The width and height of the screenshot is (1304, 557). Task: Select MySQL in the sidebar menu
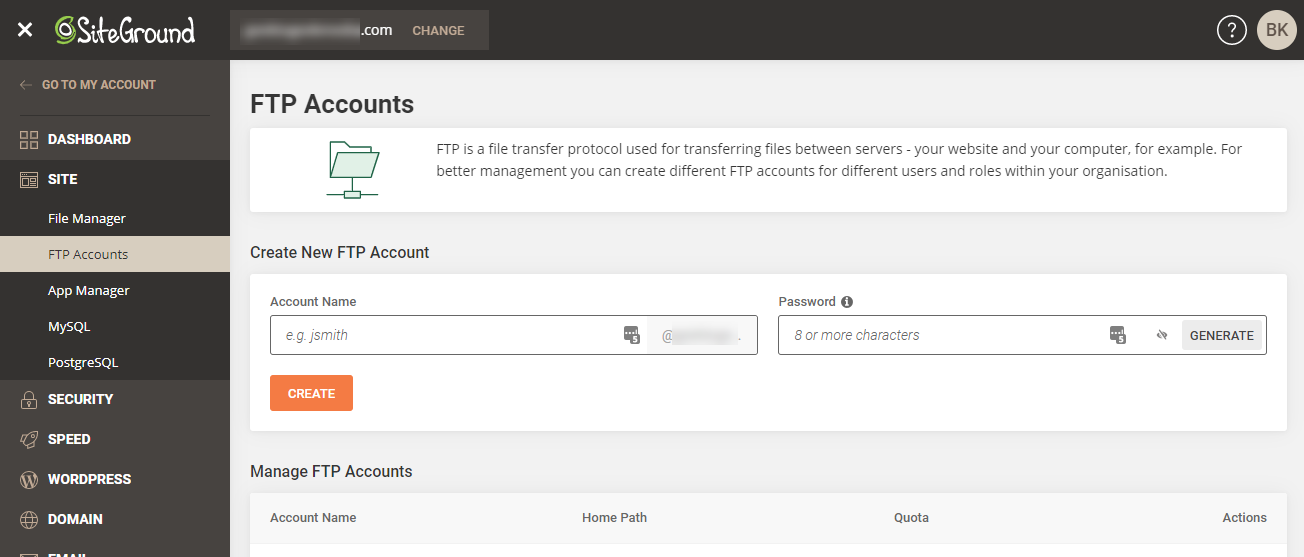[70, 326]
